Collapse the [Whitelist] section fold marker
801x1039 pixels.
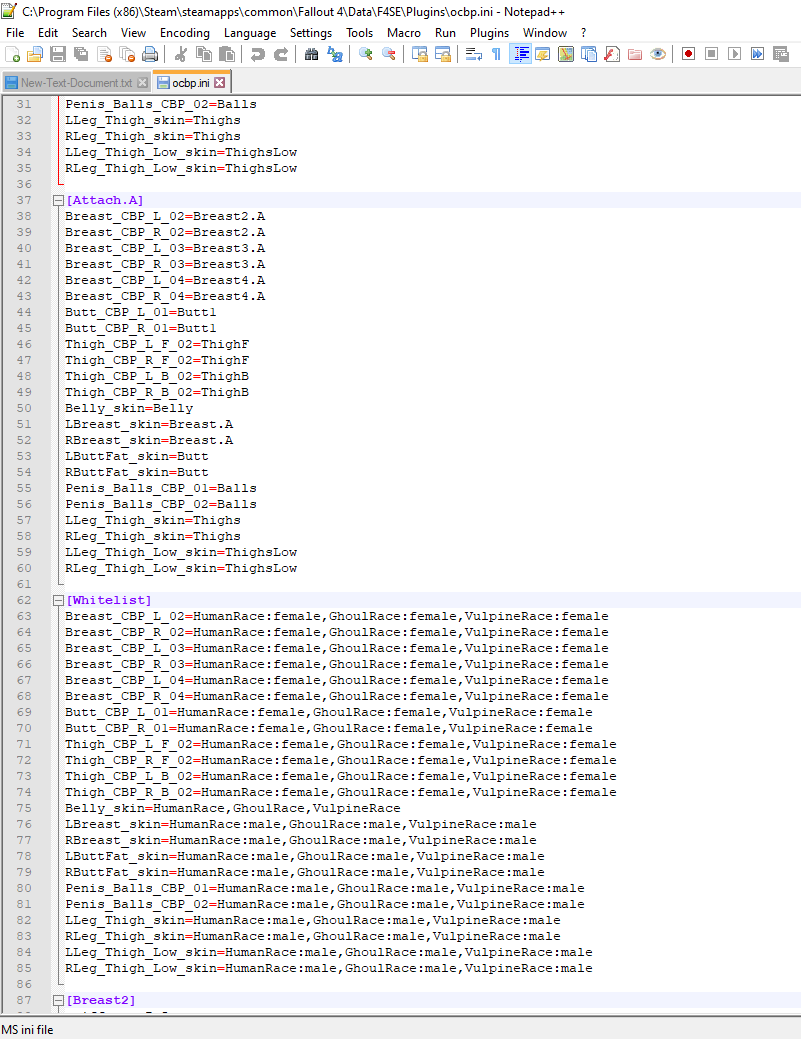tap(58, 600)
